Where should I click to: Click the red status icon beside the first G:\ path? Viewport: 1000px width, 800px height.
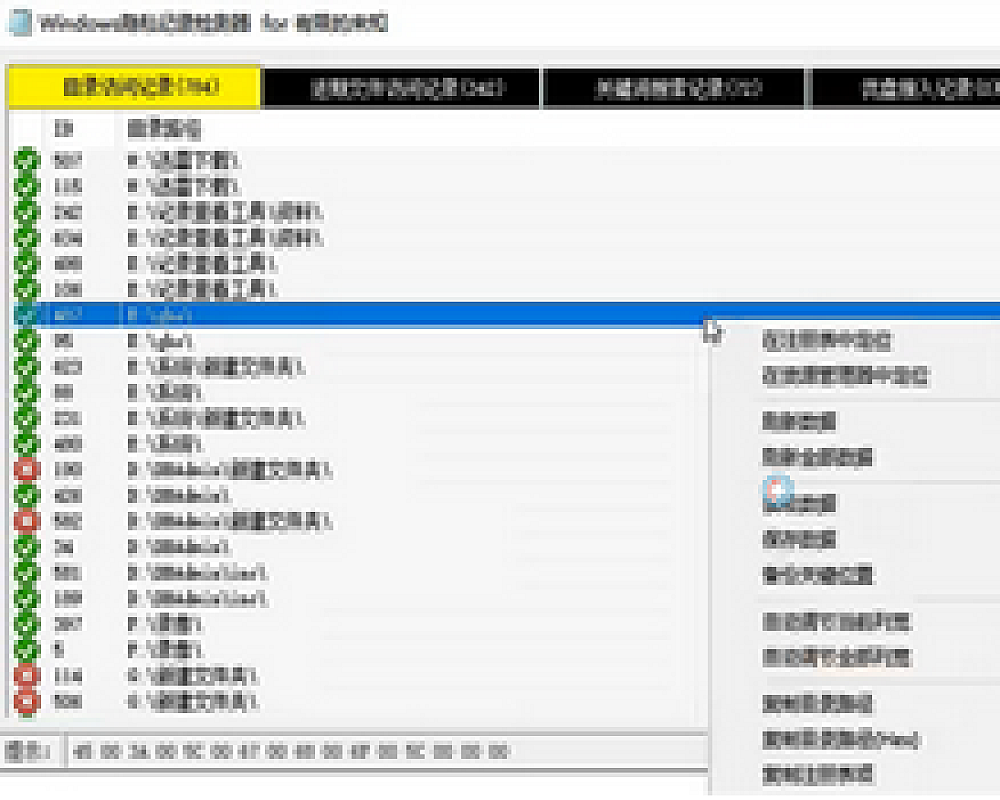click(x=26, y=676)
